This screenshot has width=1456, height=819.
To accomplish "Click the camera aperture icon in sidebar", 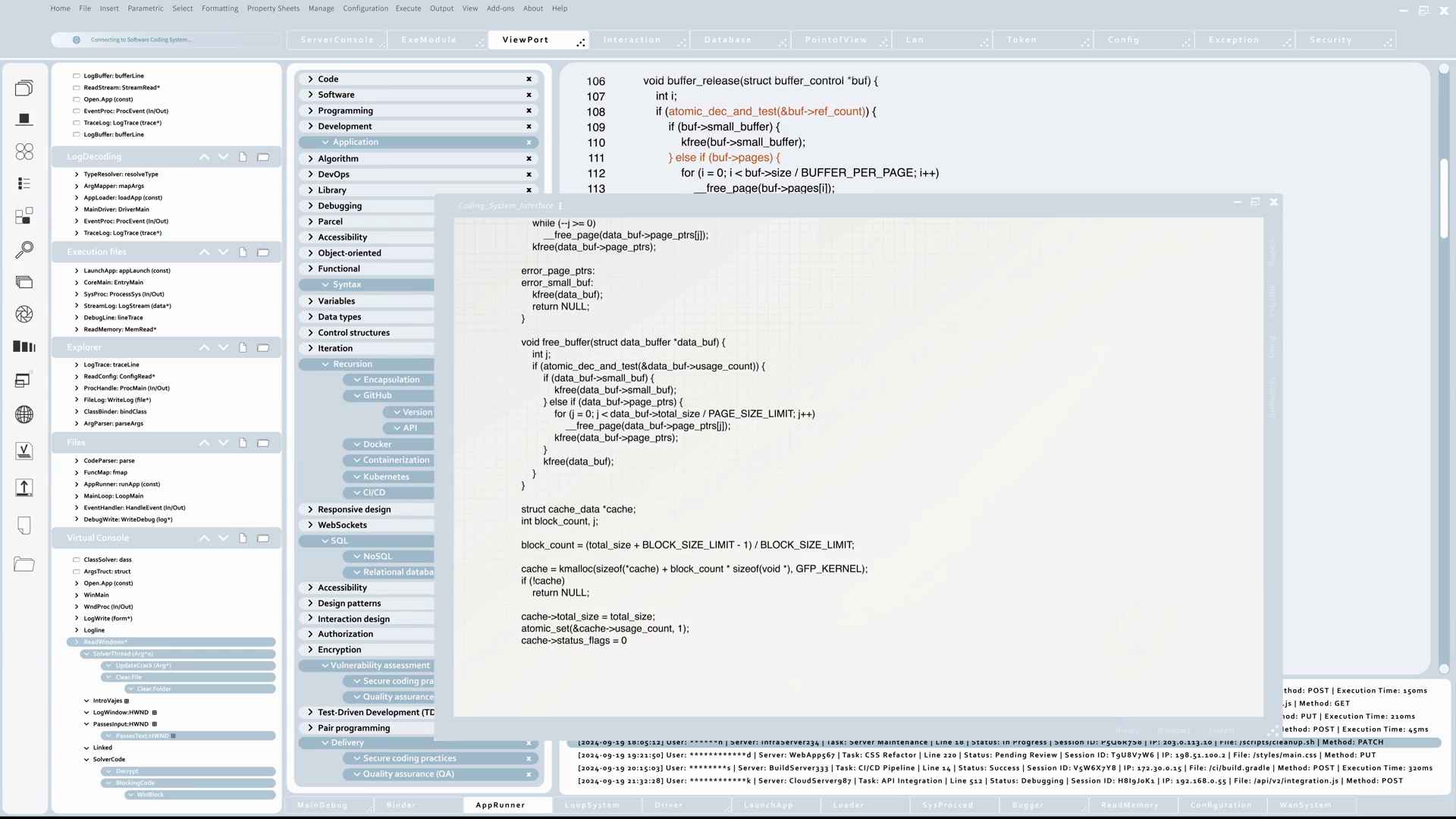I will coord(24,315).
